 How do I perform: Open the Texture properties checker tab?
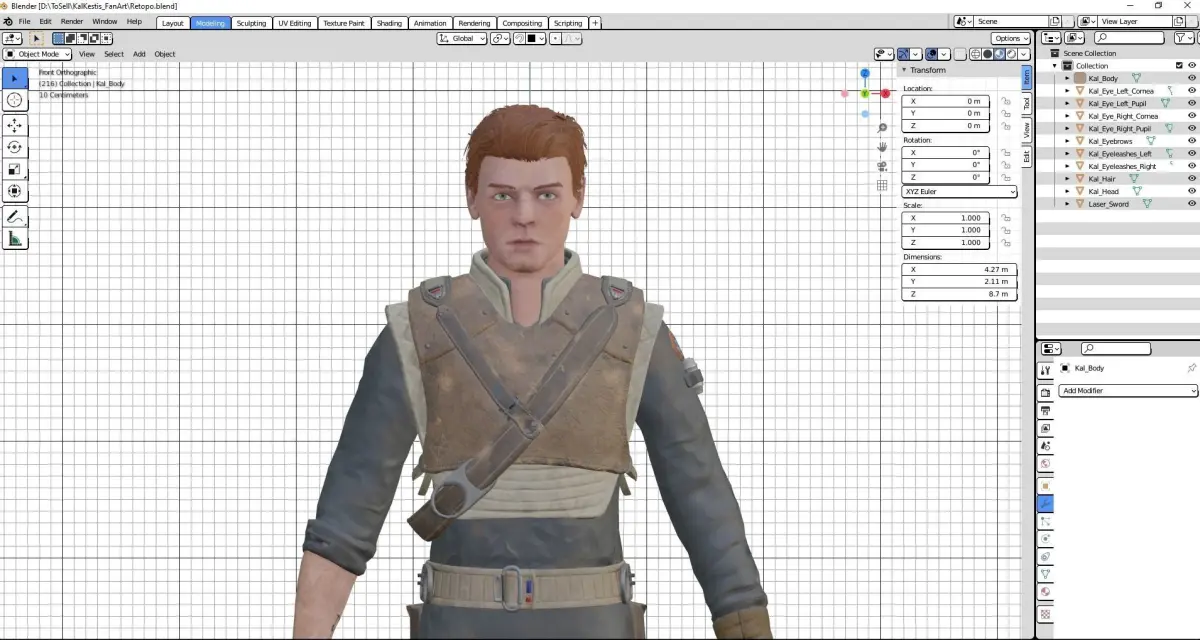pyautogui.click(x=1045, y=614)
